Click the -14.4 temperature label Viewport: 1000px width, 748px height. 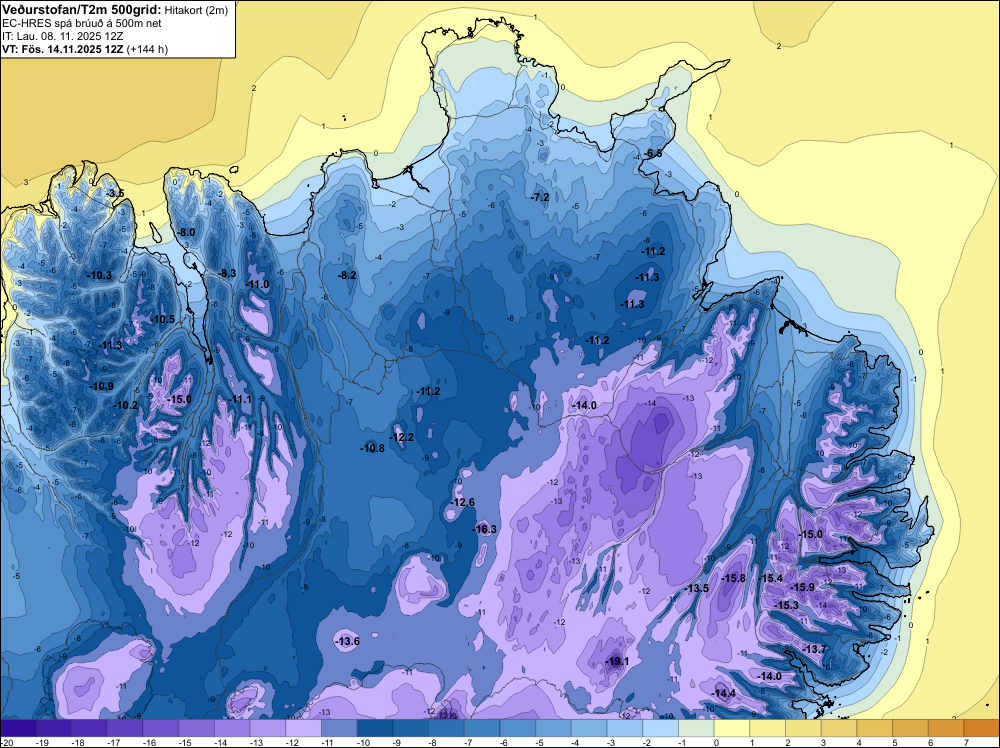pos(724,693)
